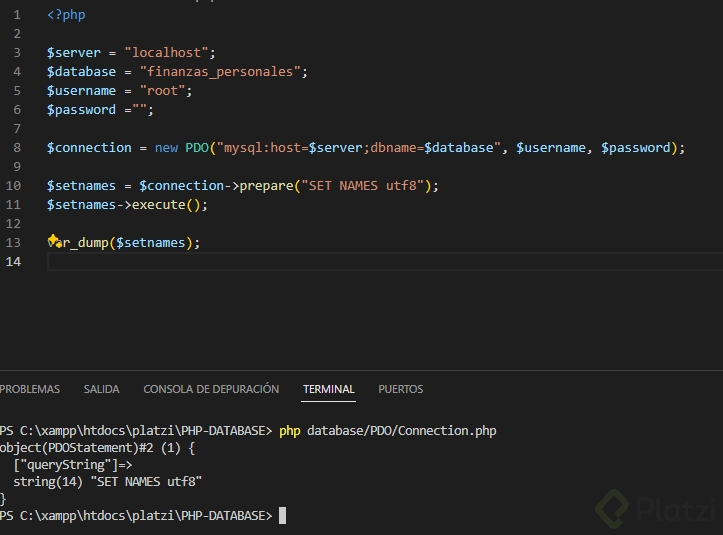The height and width of the screenshot is (535, 723).
Task: Select line number 1 in the gutter
Action: 15,14
